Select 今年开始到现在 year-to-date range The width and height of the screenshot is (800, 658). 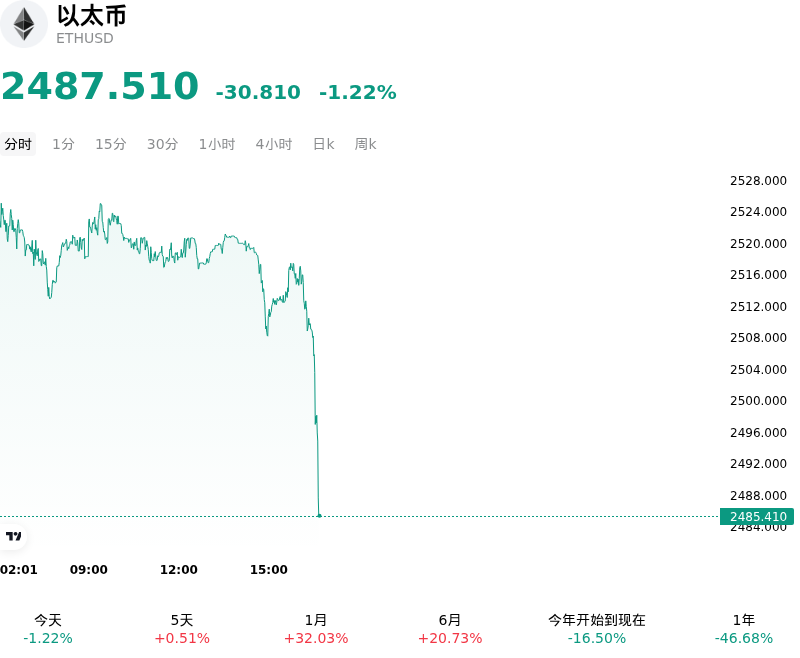point(596,629)
